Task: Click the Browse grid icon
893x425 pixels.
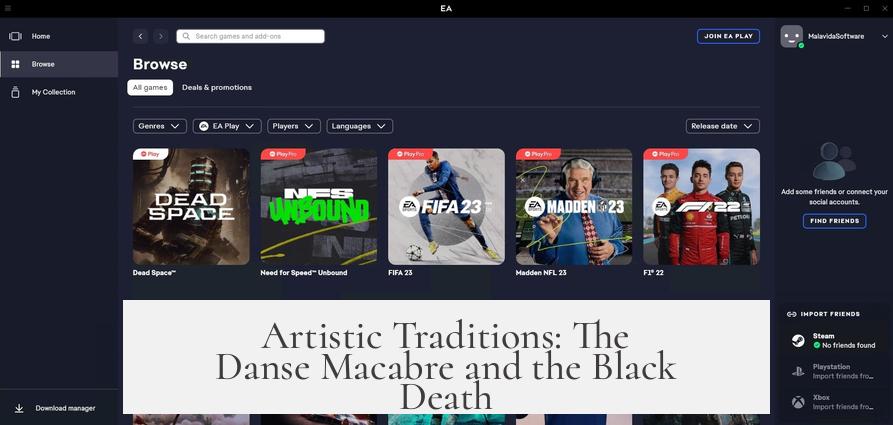Action: click(15, 64)
